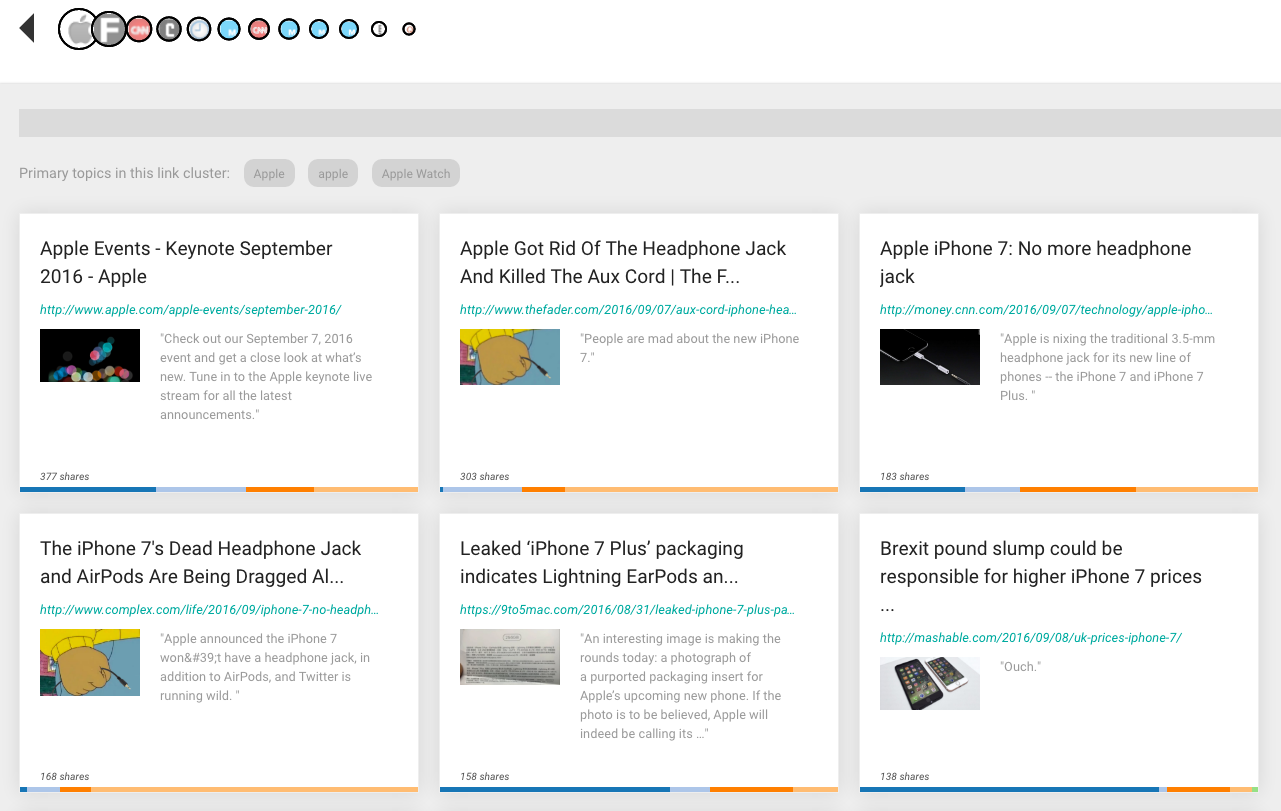
Task: Click the '158 shares' count
Action: tap(485, 777)
